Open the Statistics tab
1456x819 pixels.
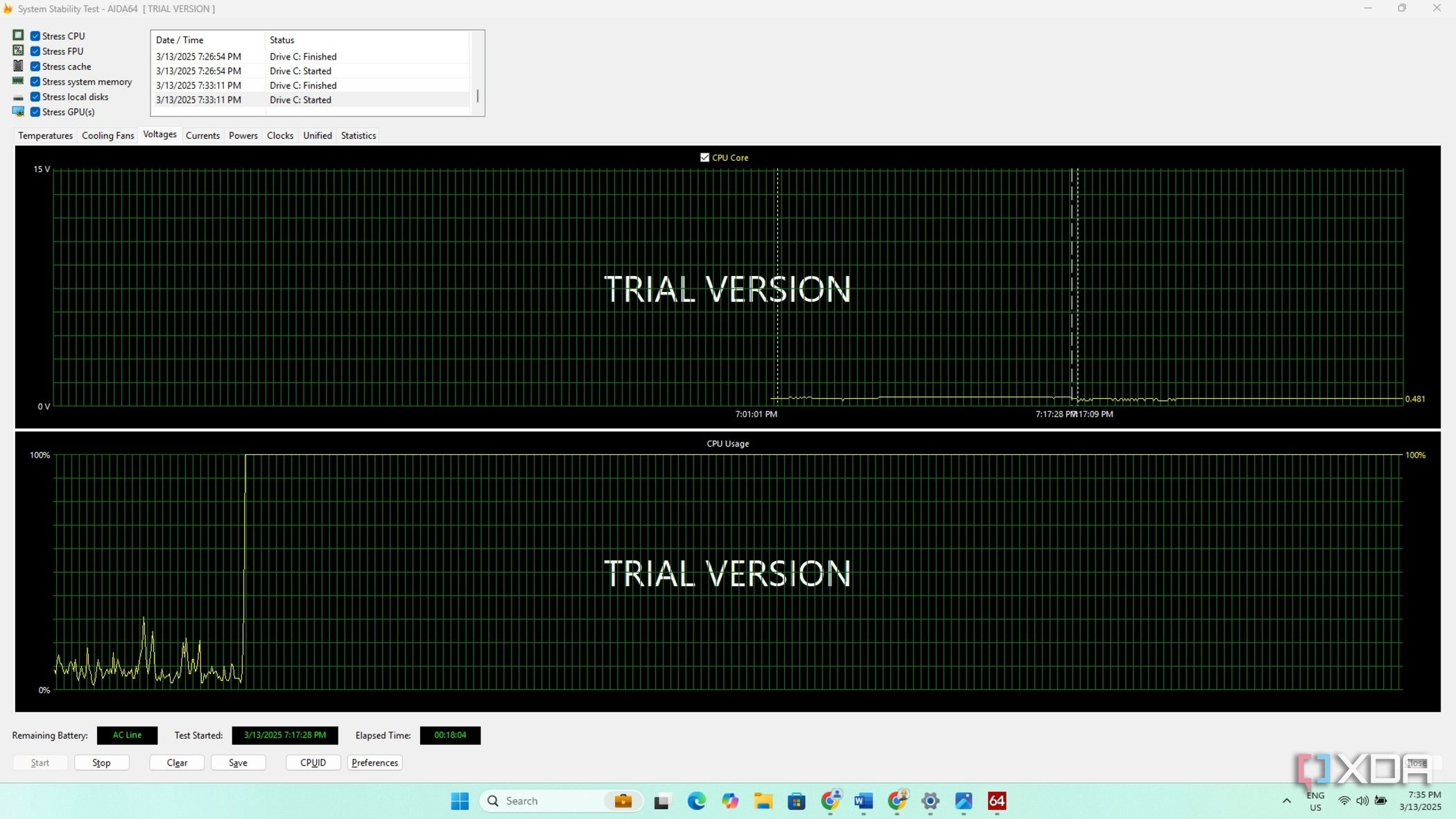click(358, 135)
